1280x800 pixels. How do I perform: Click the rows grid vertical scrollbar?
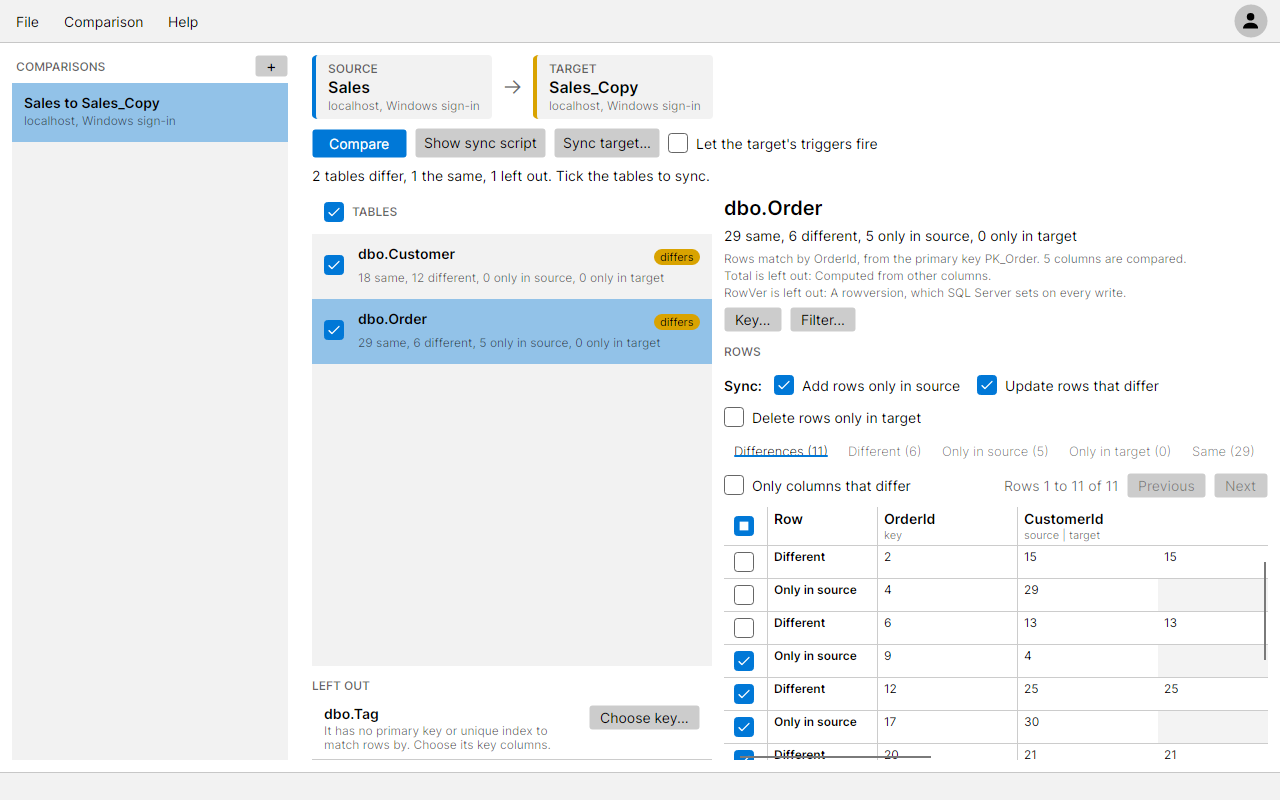[1265, 611]
